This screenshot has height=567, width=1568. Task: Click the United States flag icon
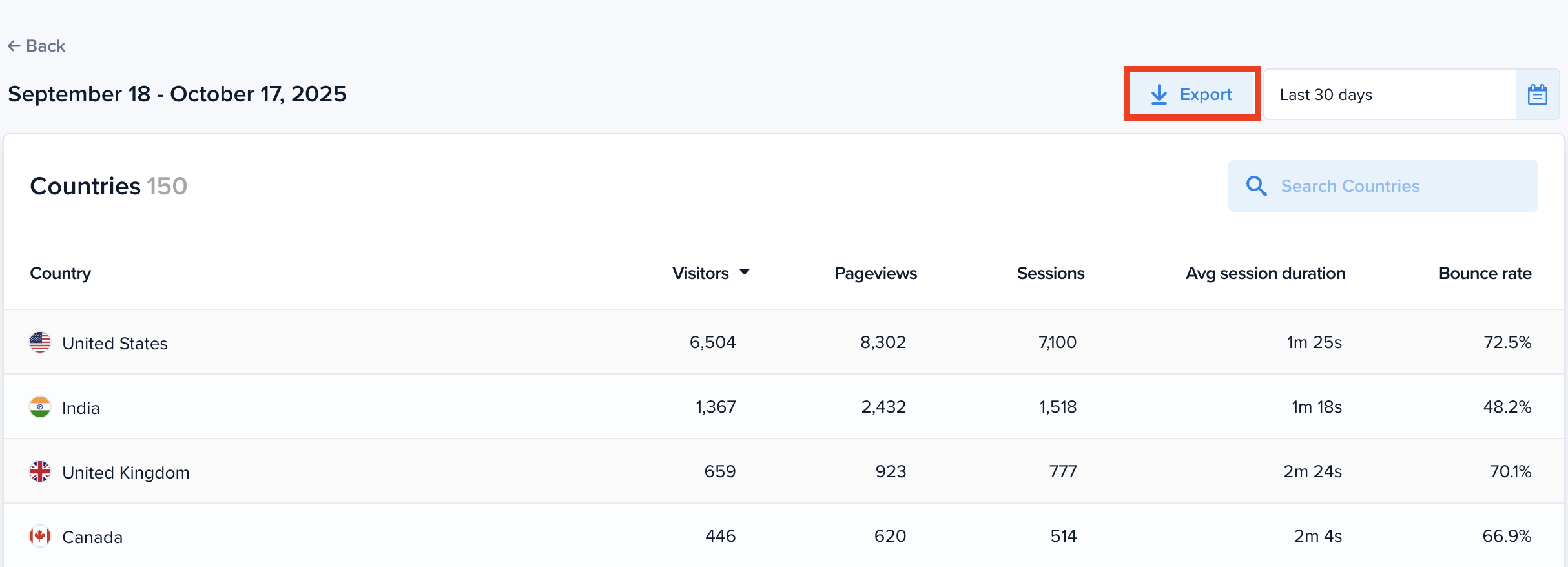click(40, 342)
